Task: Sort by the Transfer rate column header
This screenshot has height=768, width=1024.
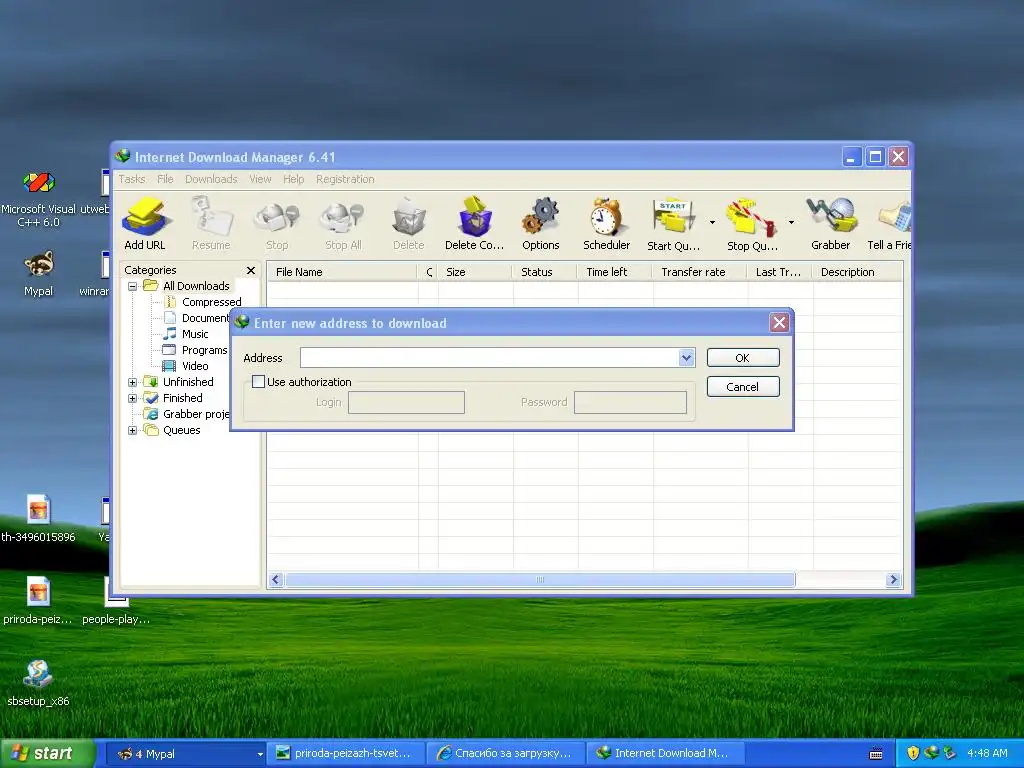Action: [699, 272]
